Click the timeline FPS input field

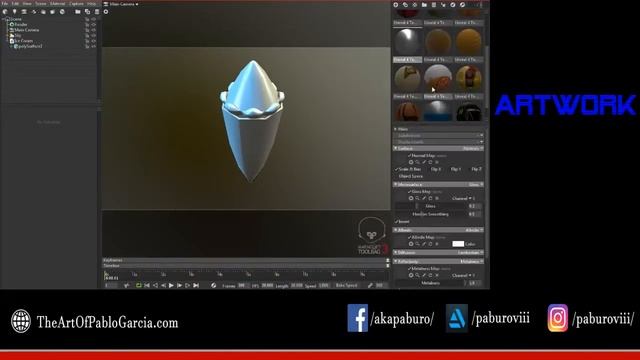(267, 286)
